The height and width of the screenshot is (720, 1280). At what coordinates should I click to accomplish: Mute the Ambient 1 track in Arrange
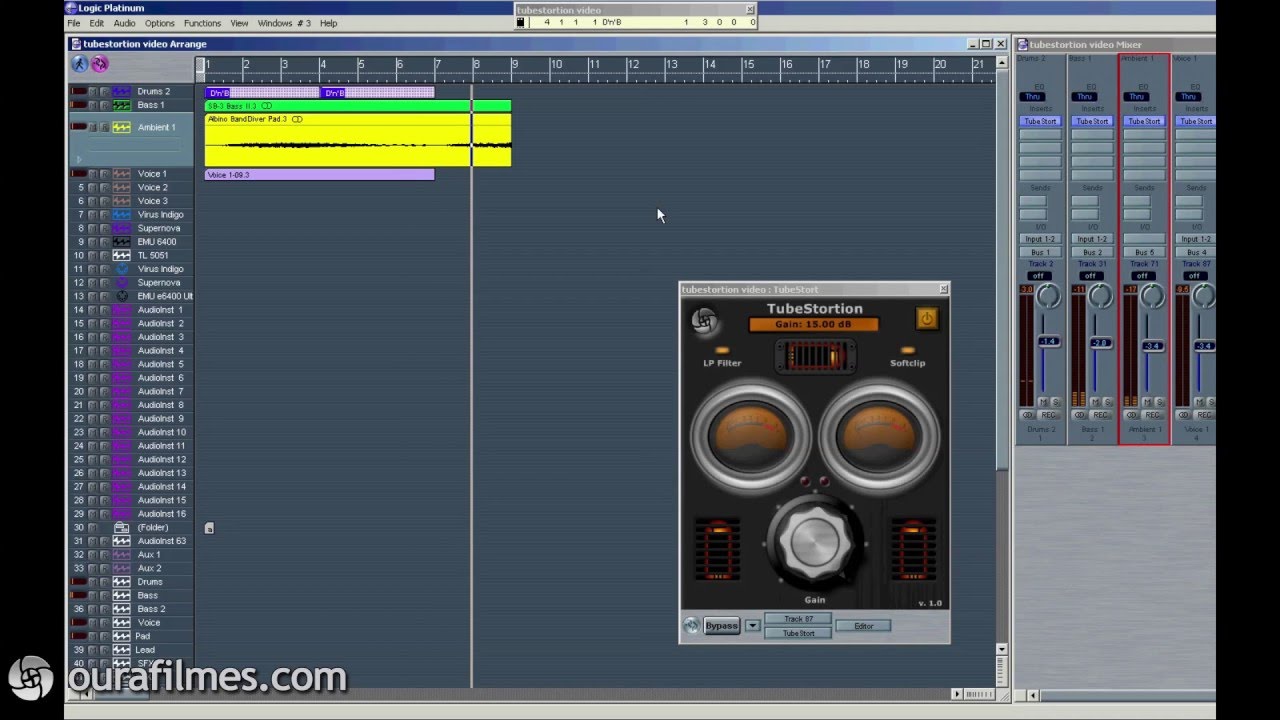(x=93, y=127)
